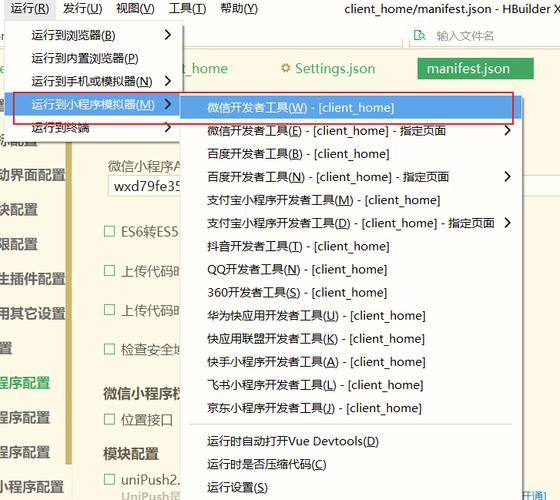Toggle the second 上传代码 checkbox
Viewport: 560px width, 500px height.
coord(109,310)
